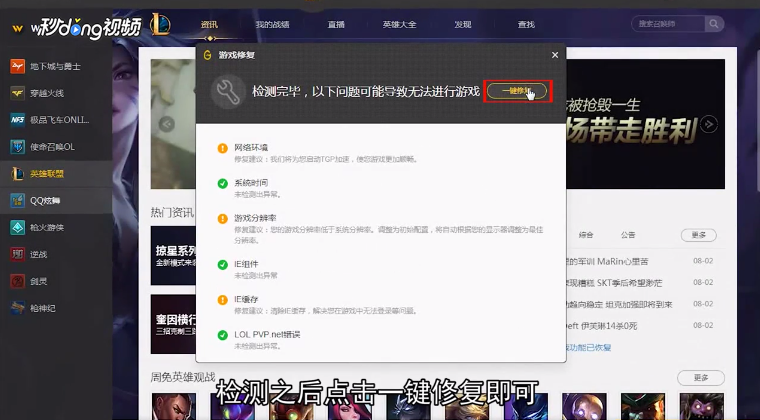Open QQ炫舞 game icon
Image resolution: width=760 pixels, height=420 pixels.
17,201
